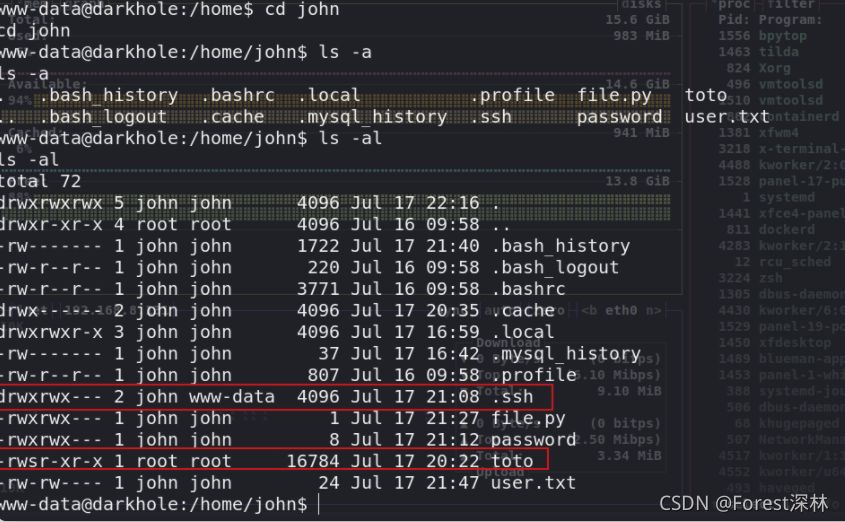Click the 21:40 timestamp
845x522 pixels.
click(x=453, y=246)
